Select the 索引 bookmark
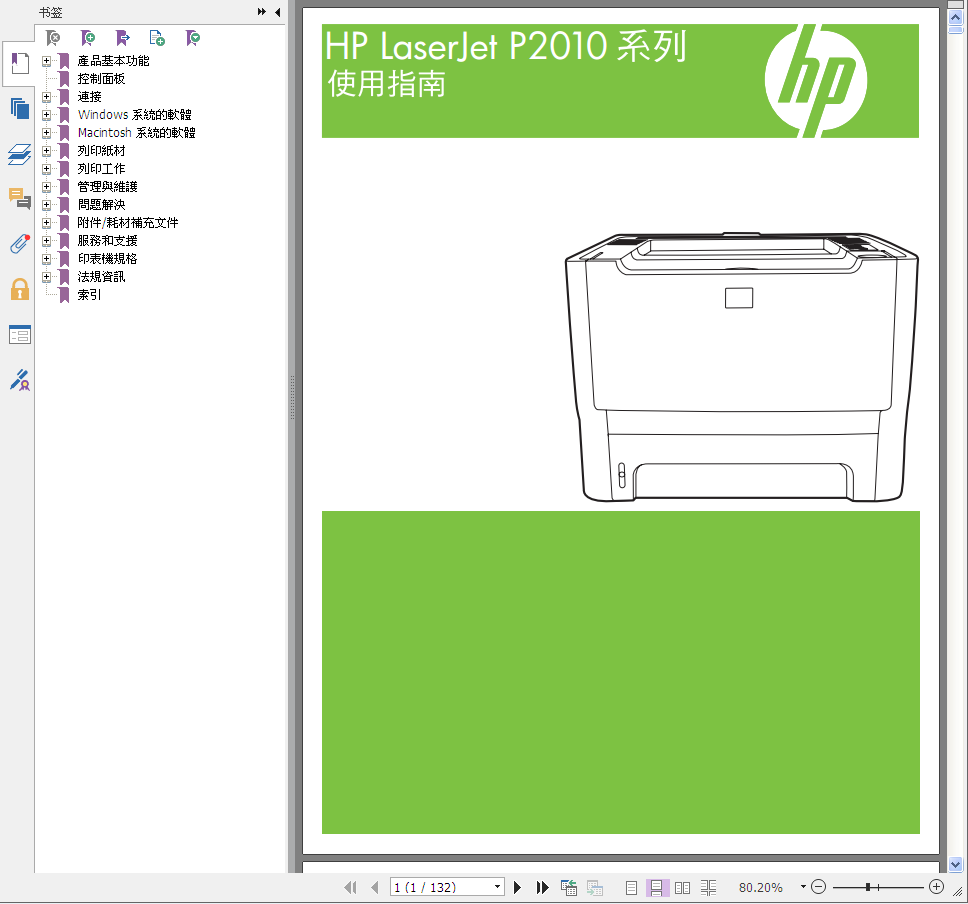 (x=90, y=295)
